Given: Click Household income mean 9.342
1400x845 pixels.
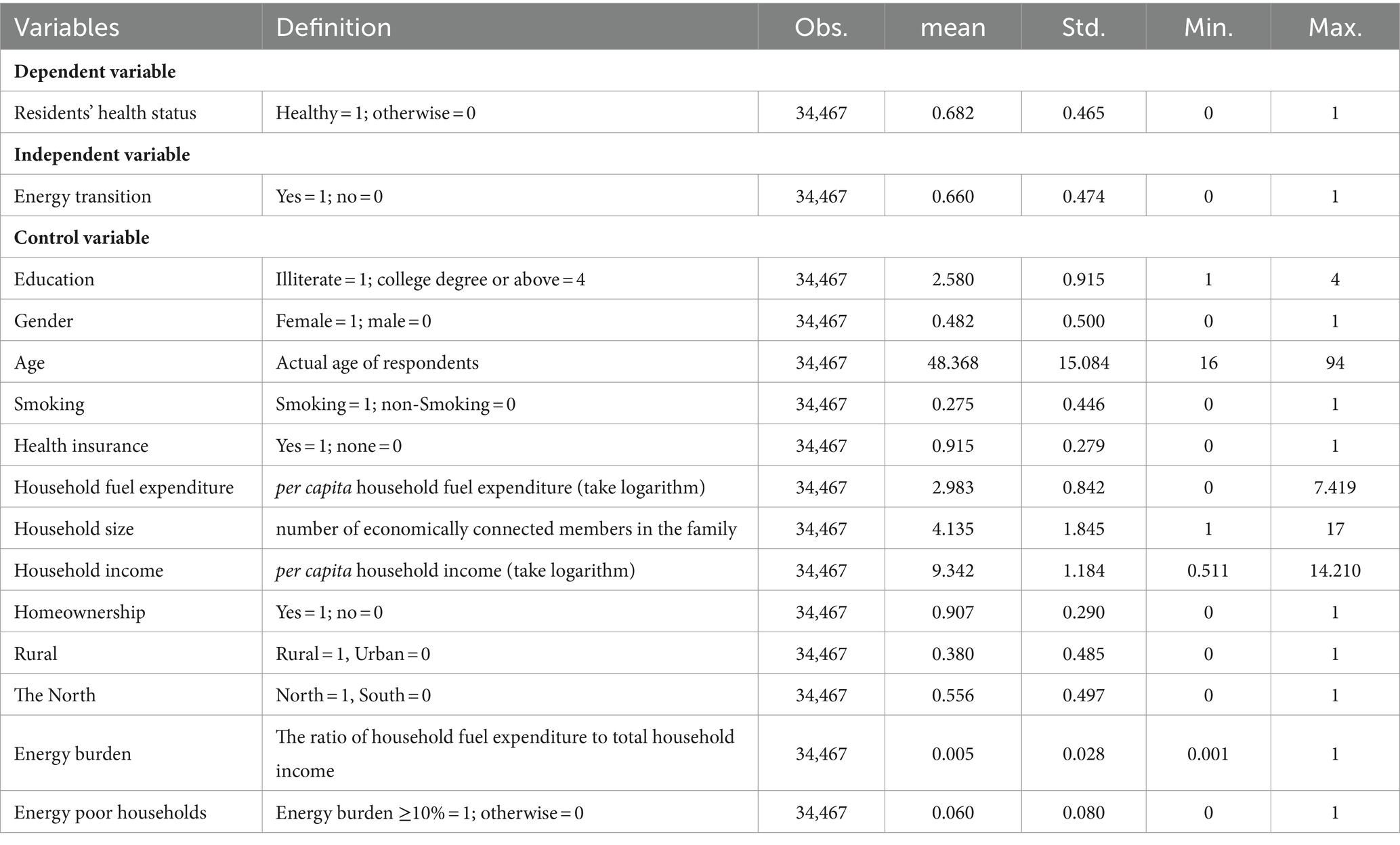Looking at the screenshot, I should pyautogui.click(x=952, y=571).
